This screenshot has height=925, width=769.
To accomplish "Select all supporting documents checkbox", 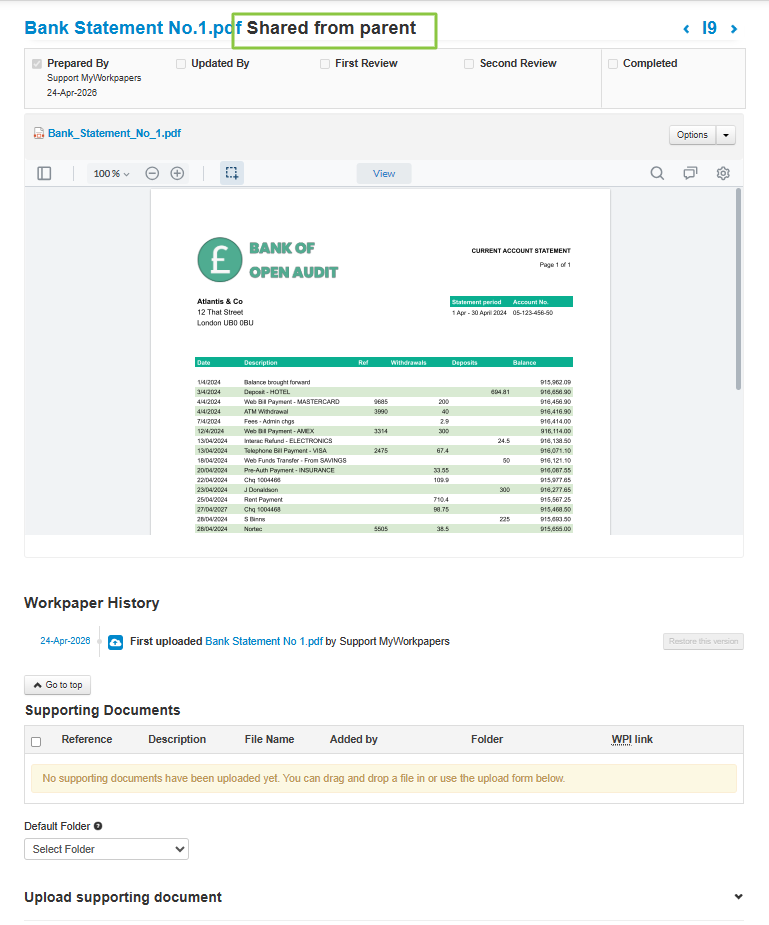I will (36, 741).
